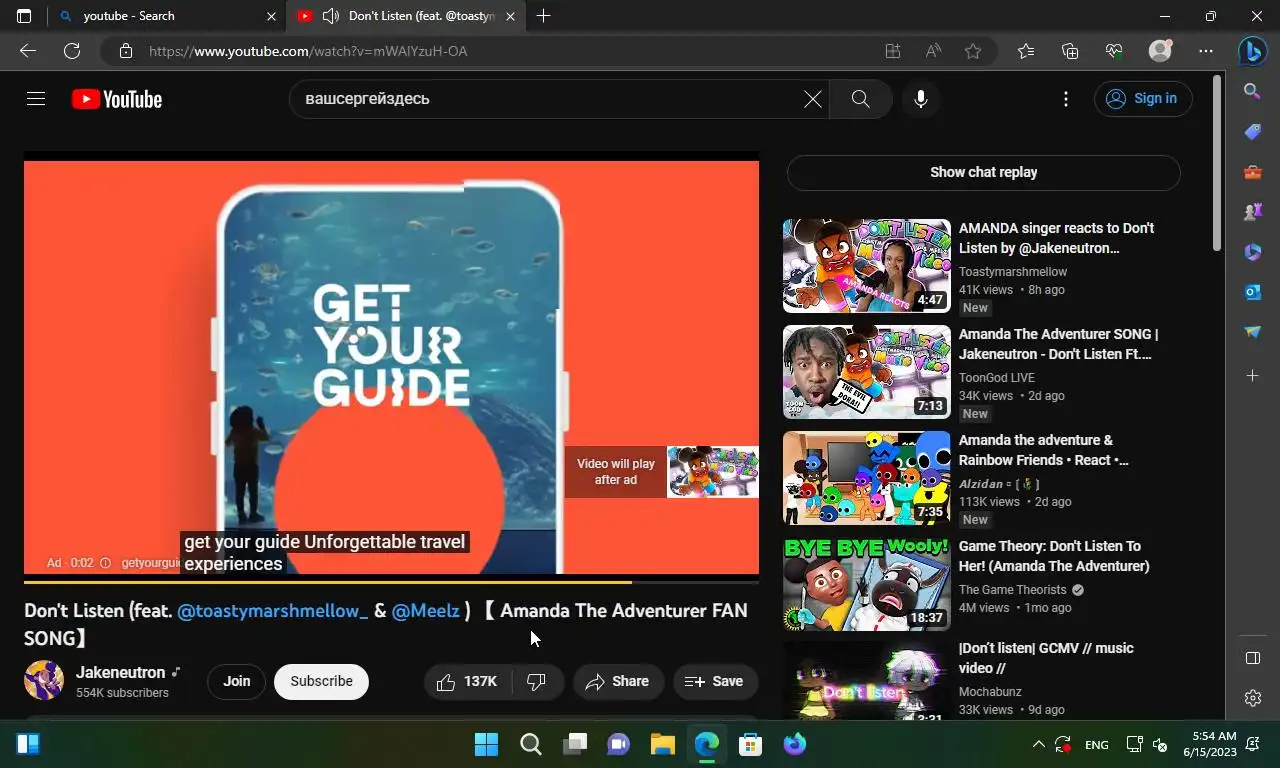Open Browser essentials heart icon
Viewport: 1280px width, 768px height.
point(1114,51)
